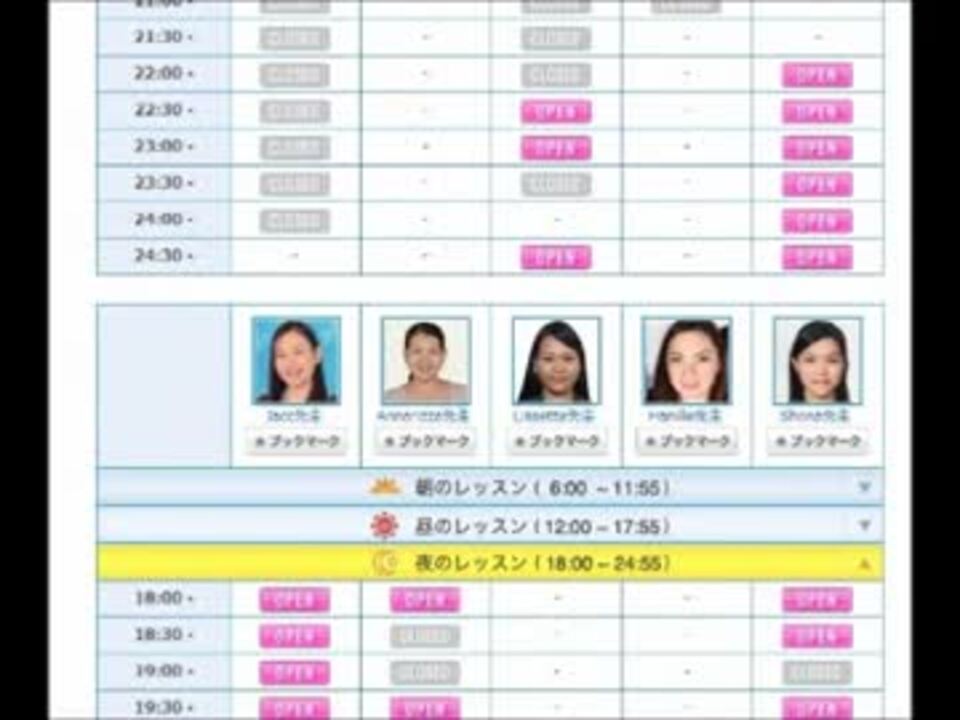Click the 21:30 CLOSE slot in the first column
Image resolution: width=960 pixels, height=720 pixels.
(x=294, y=39)
